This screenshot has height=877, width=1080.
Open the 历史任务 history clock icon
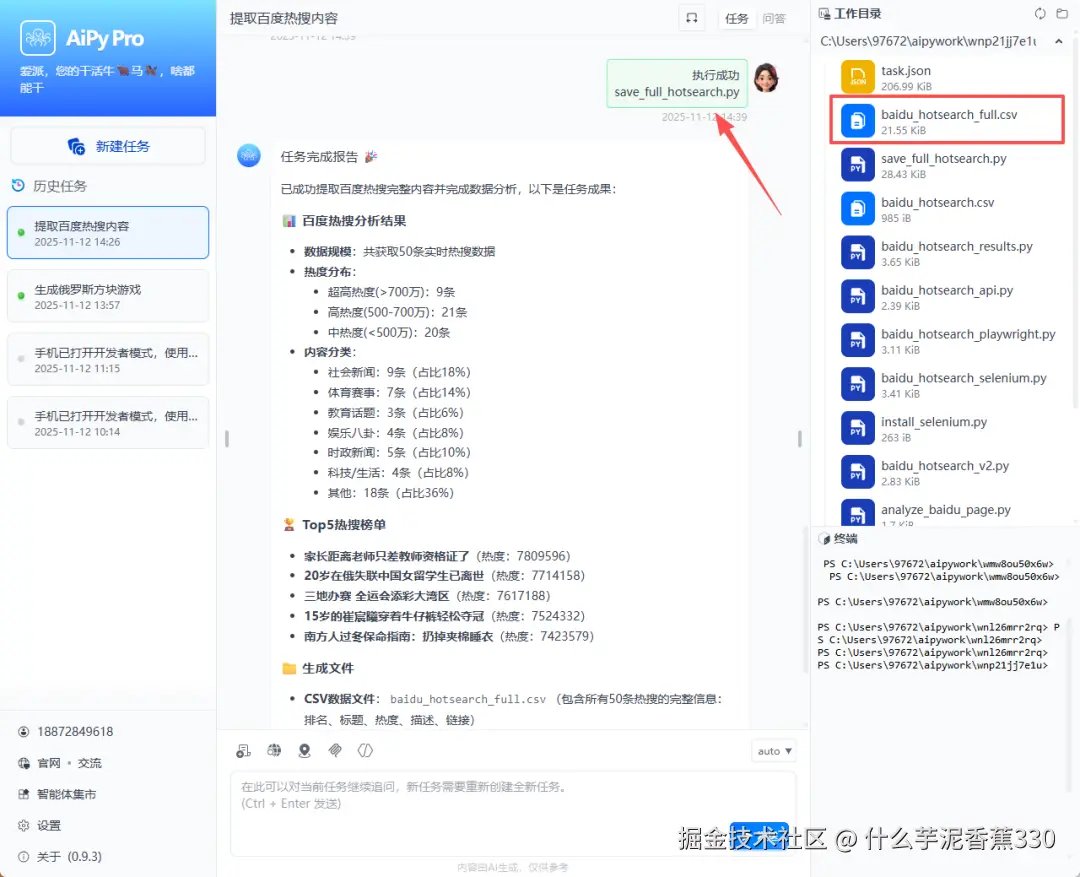[19, 185]
